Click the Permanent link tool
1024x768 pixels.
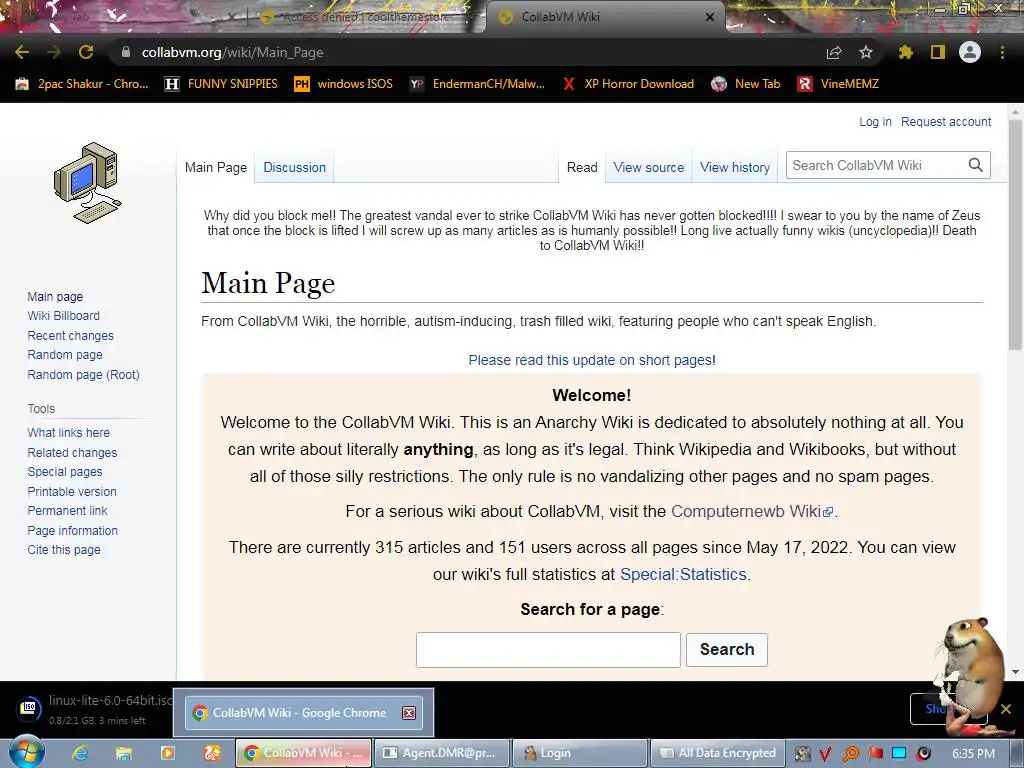pyautogui.click(x=67, y=511)
